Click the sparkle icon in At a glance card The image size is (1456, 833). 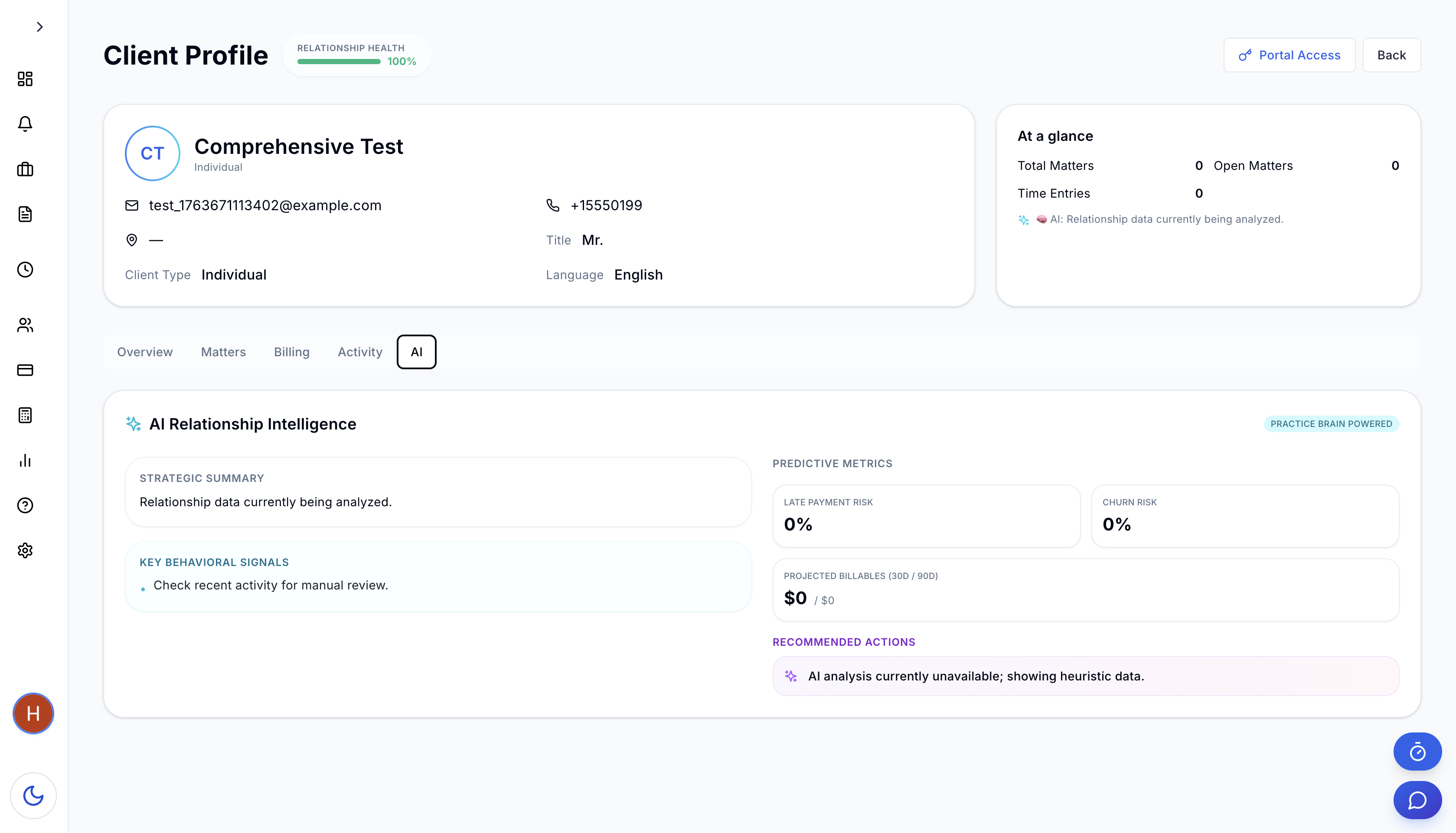(x=1024, y=220)
